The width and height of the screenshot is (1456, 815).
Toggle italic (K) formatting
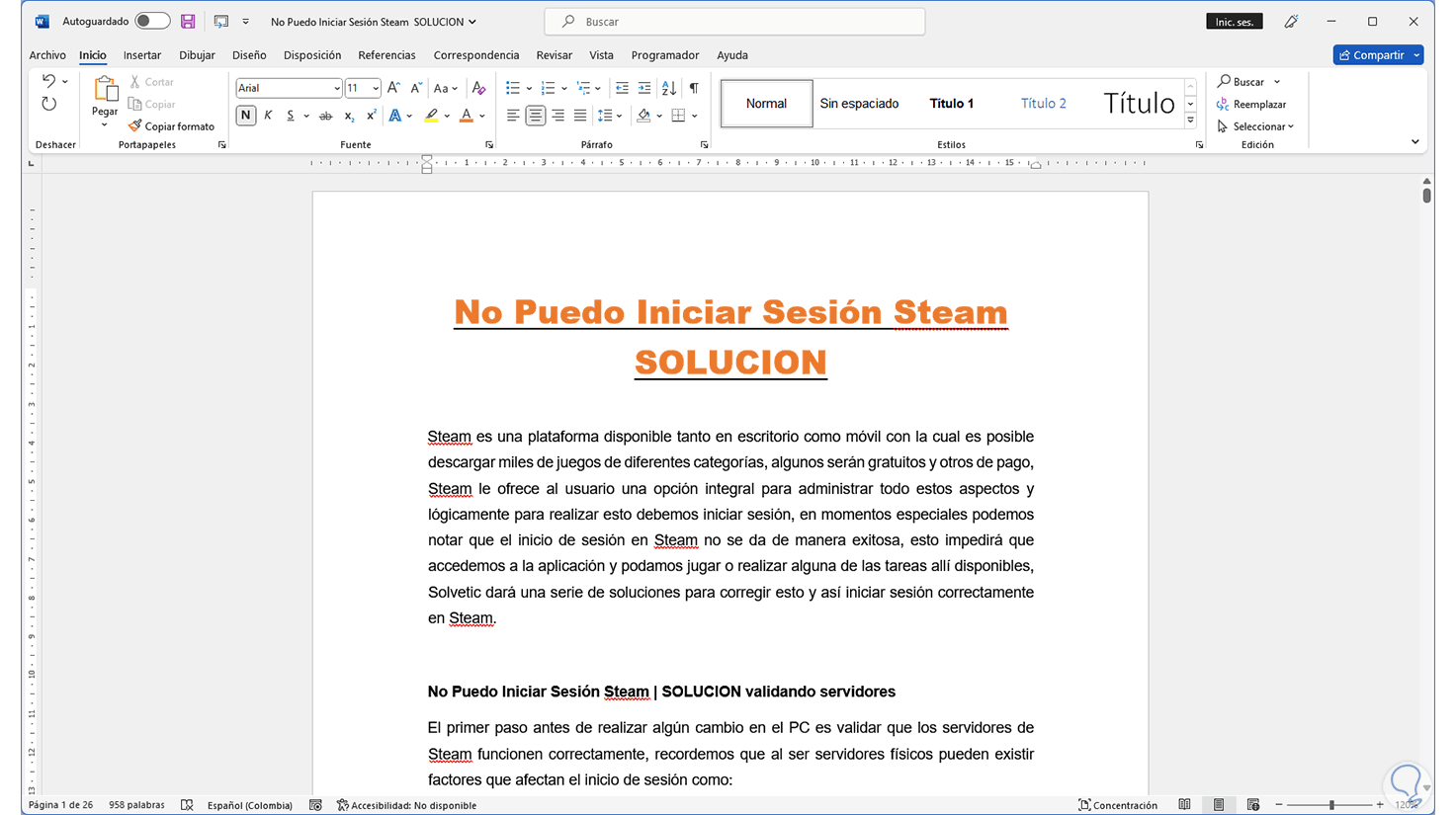(268, 116)
